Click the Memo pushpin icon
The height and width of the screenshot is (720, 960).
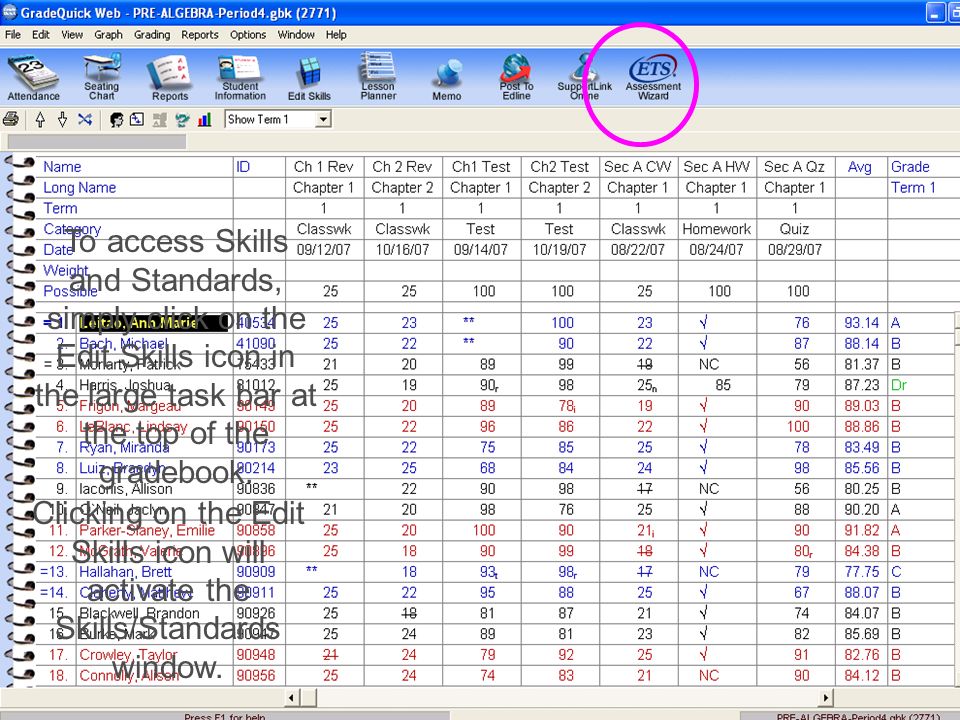pyautogui.click(x=447, y=78)
